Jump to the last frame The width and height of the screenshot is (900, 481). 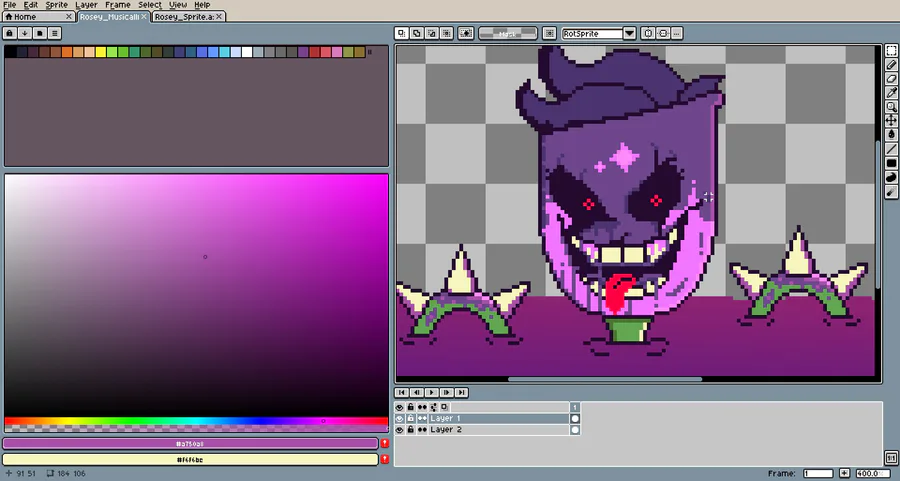[461, 393]
